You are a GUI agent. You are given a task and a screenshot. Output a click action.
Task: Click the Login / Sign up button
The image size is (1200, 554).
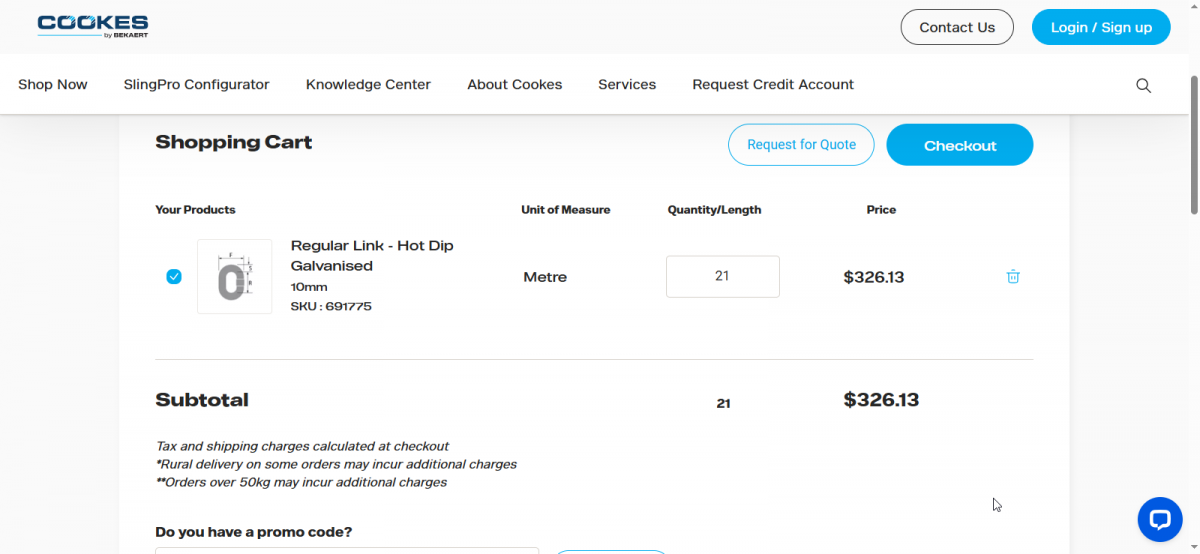[1100, 27]
